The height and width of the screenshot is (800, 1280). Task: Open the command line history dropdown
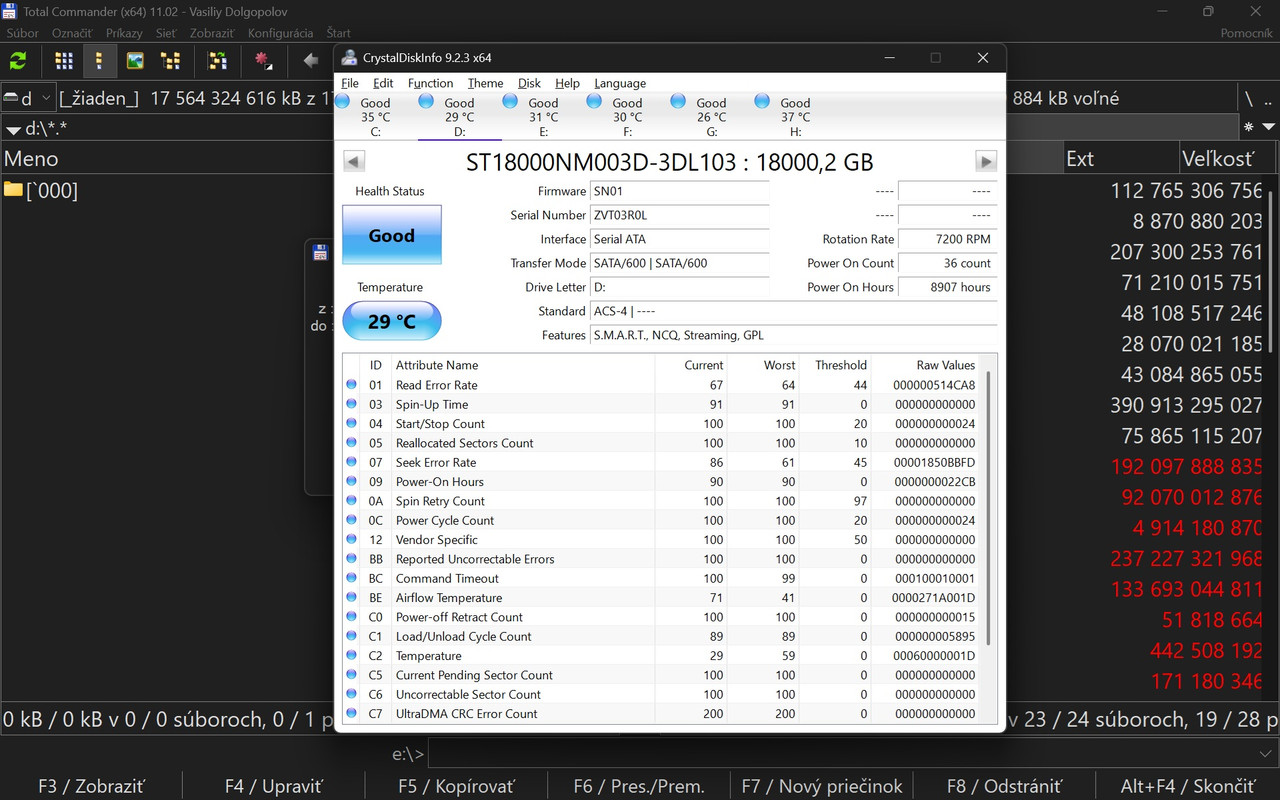click(1264, 754)
